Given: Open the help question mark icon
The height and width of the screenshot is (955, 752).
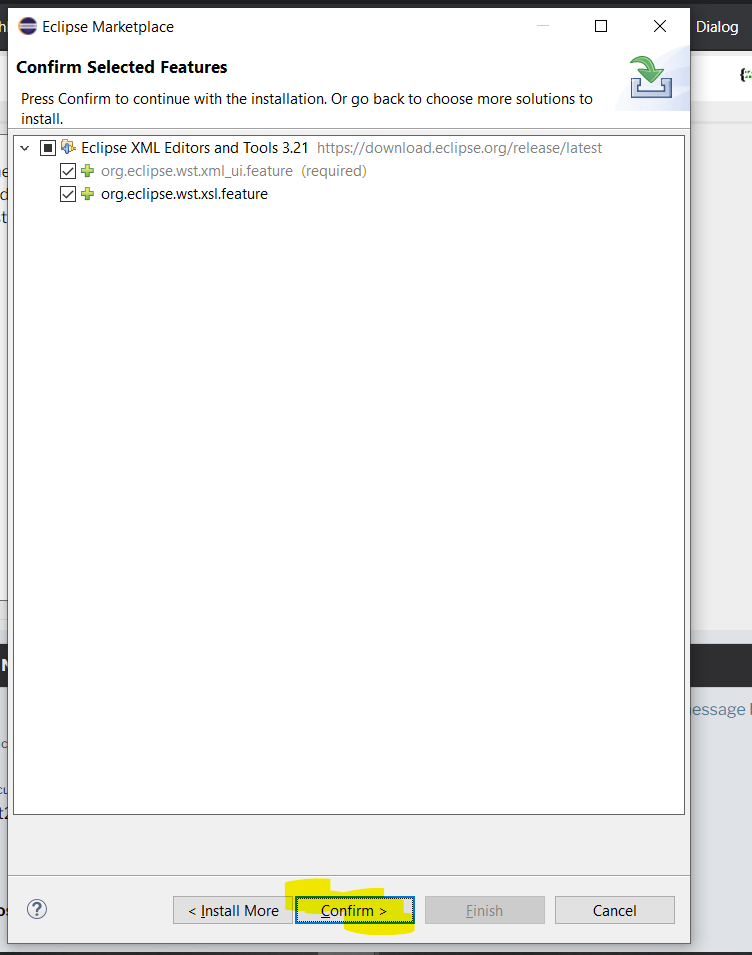Looking at the screenshot, I should 37,909.
